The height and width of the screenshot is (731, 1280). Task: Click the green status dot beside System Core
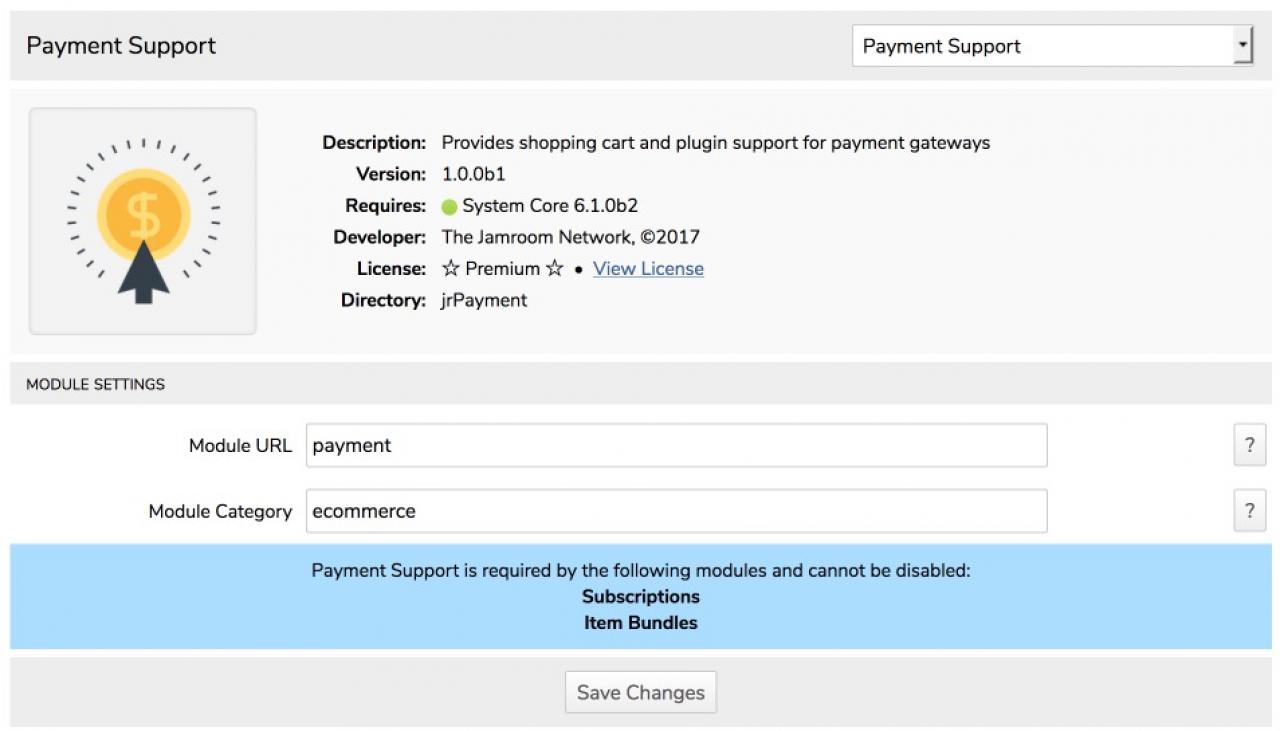click(x=449, y=206)
